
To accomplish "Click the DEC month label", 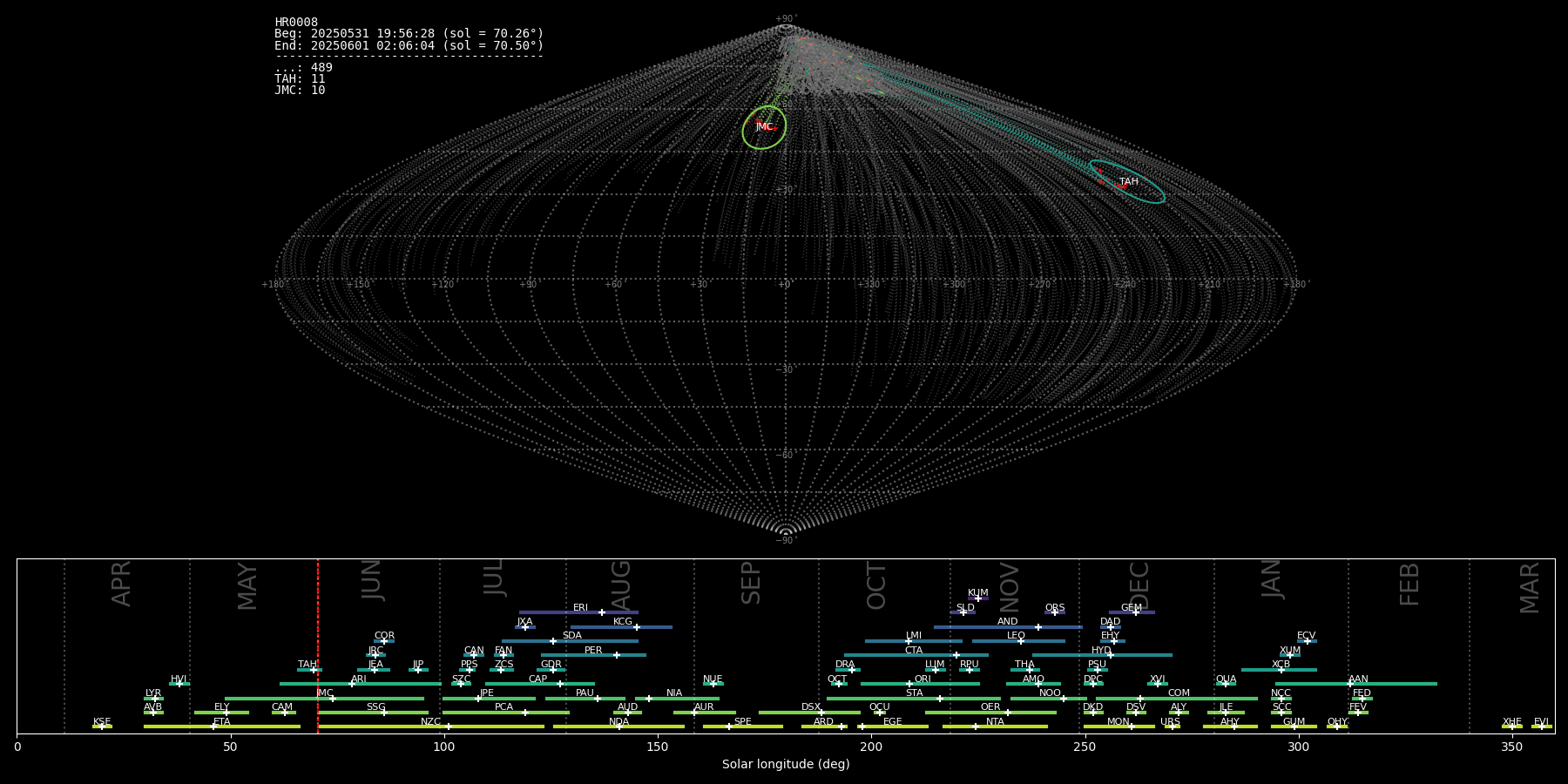I will [1139, 585].
